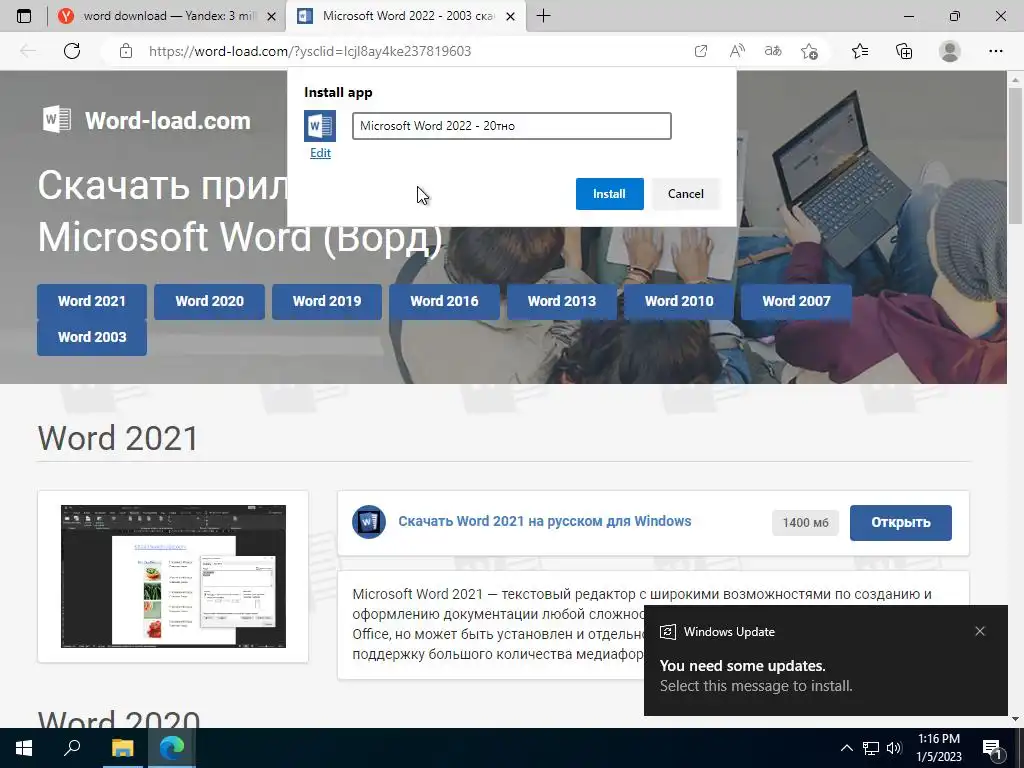The image size is (1024, 768).
Task: Click the Edit link under the app icon
Action: point(320,153)
